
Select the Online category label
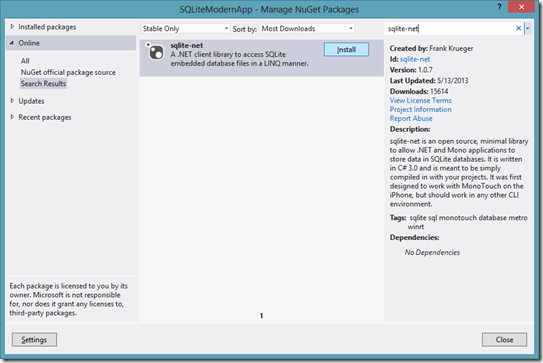pos(29,43)
